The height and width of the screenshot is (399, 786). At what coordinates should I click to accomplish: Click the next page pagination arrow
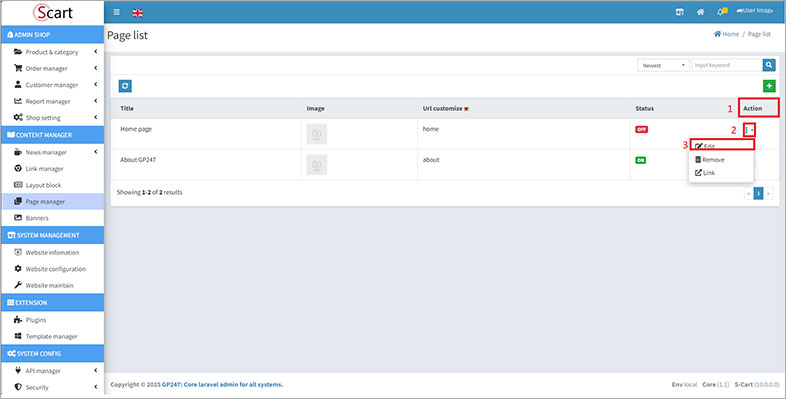pos(768,193)
